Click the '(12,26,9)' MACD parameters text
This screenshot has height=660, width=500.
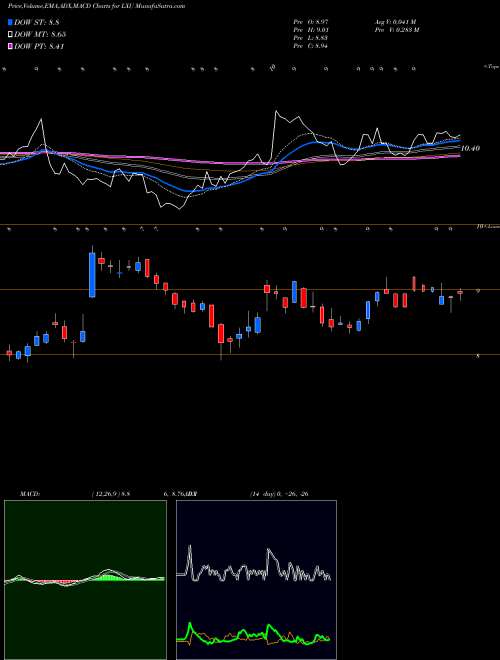(x=106, y=494)
